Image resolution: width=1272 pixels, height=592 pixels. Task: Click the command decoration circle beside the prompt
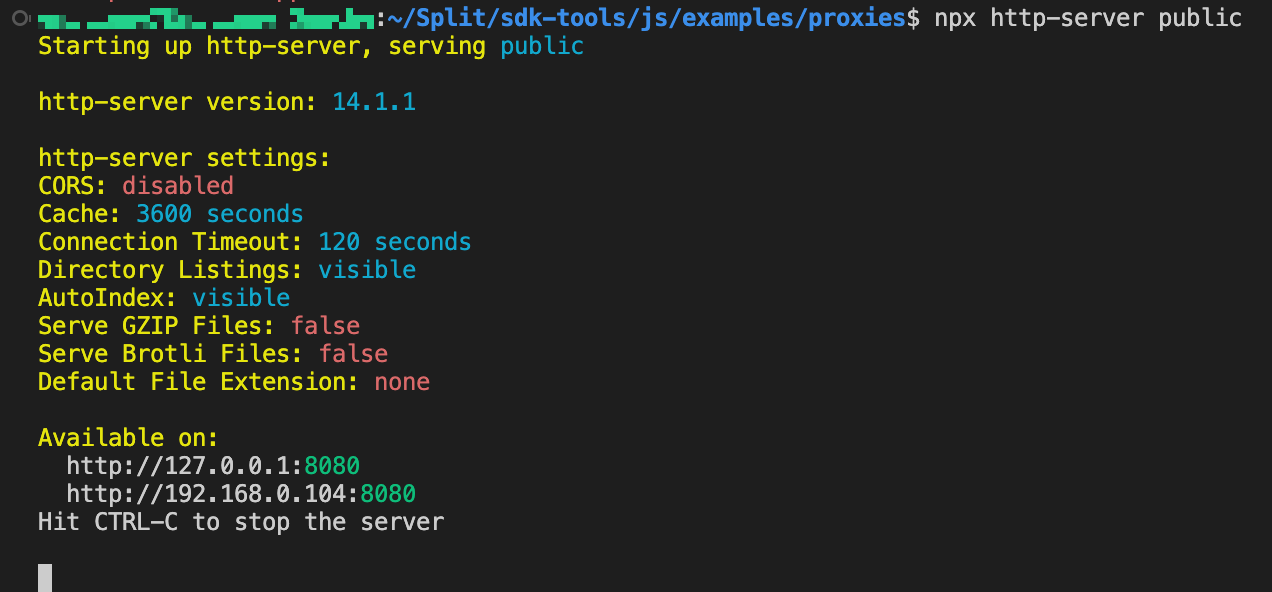(18, 18)
